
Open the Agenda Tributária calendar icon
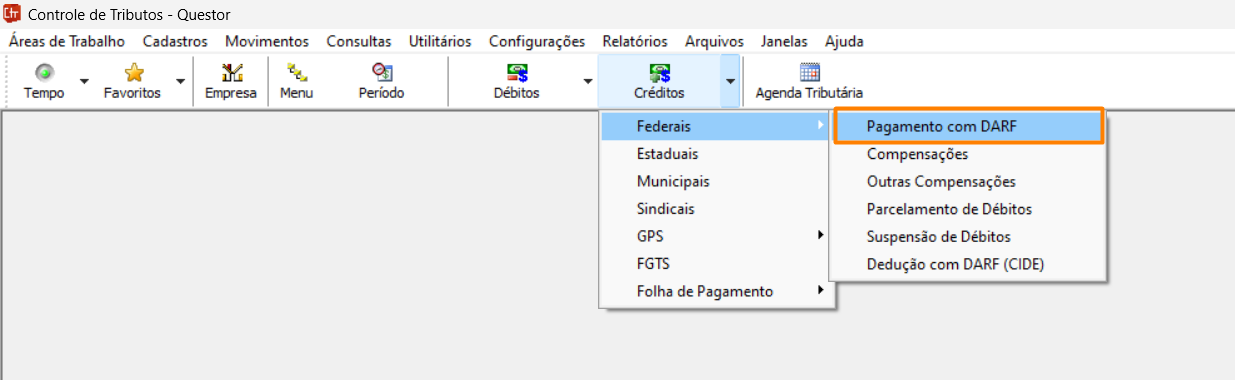(810, 72)
